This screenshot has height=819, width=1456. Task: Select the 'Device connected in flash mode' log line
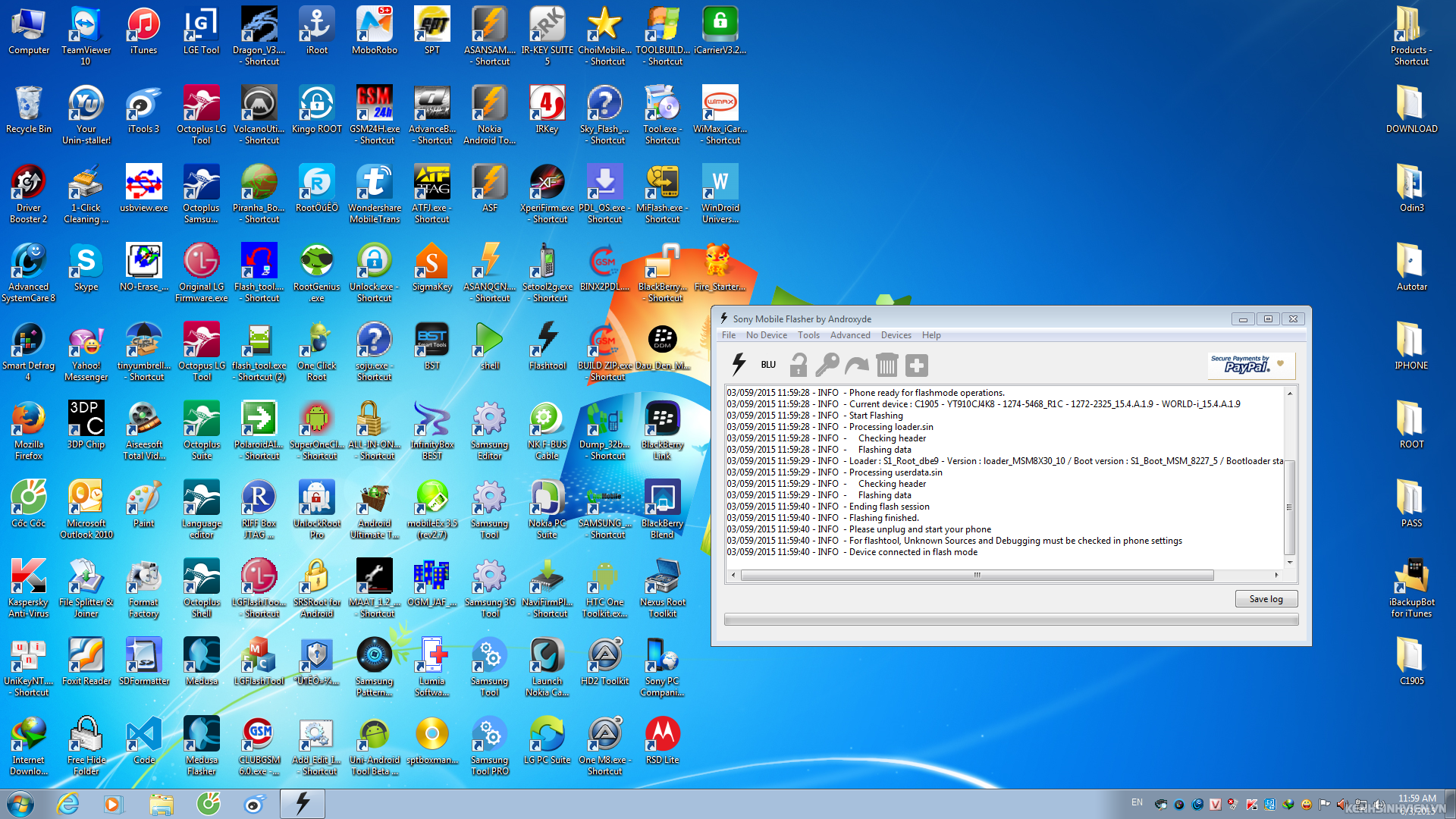click(852, 552)
